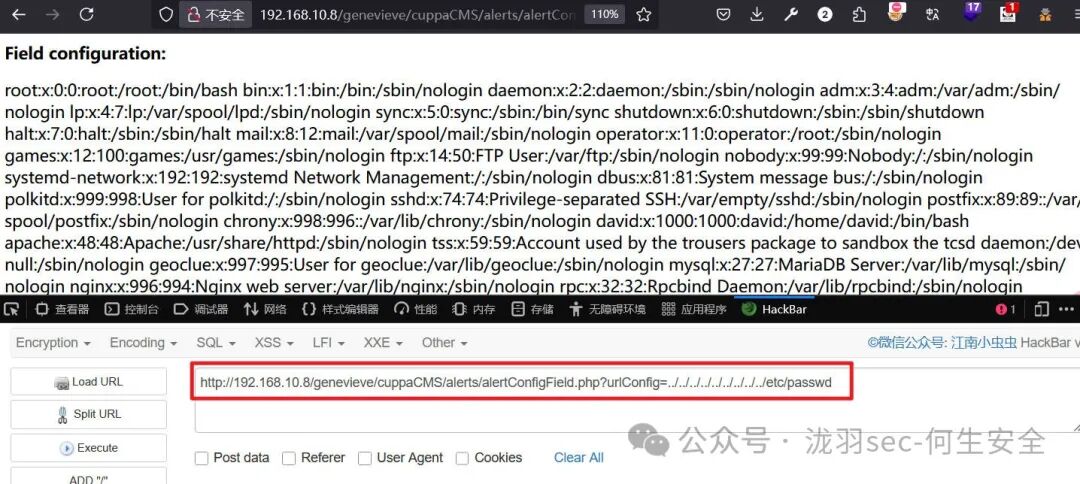Click the extension with the red 1 badge
The height and width of the screenshot is (484, 1080).
[x=1009, y=12]
